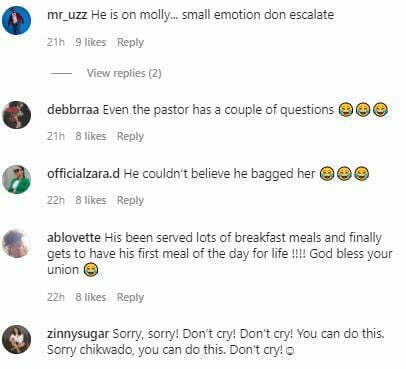
Task: Reply to mr_uzz comment
Action: coord(130,42)
